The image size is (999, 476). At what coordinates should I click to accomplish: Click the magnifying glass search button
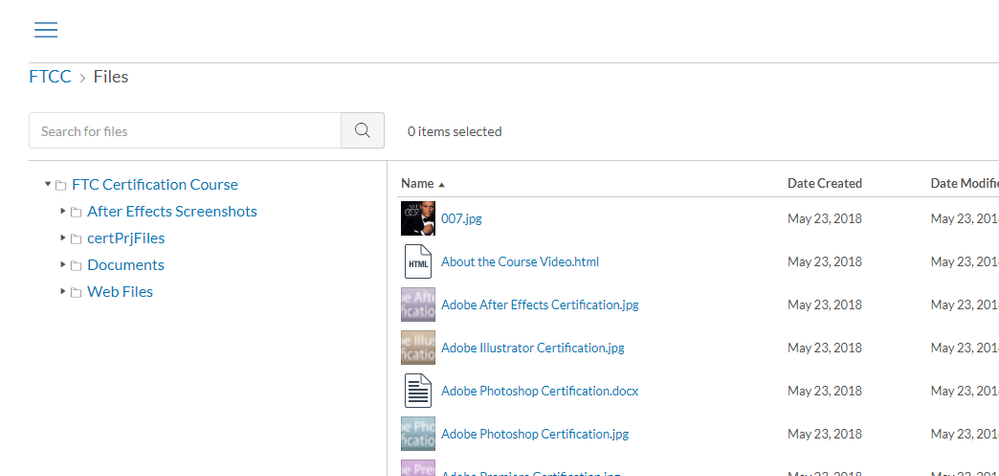click(x=362, y=131)
